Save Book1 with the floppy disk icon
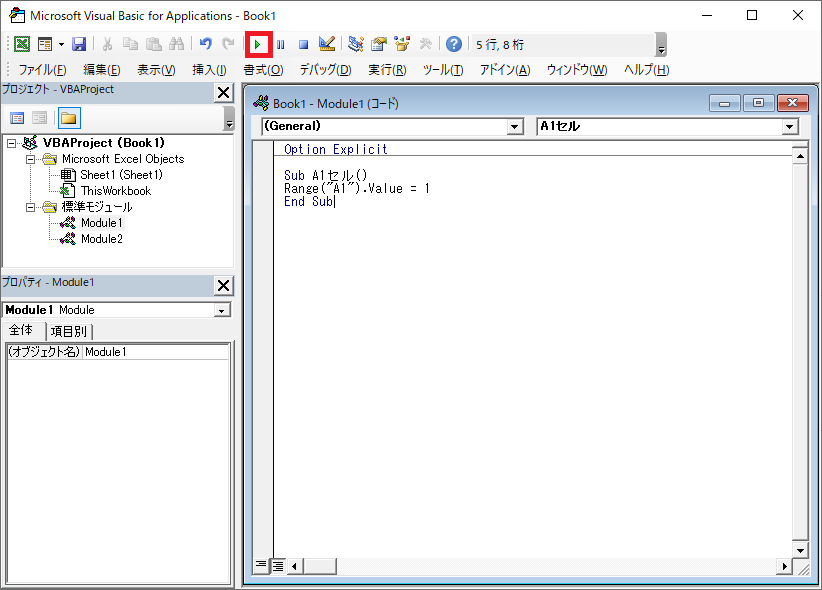Screen dimensions: 822x590 79,44
